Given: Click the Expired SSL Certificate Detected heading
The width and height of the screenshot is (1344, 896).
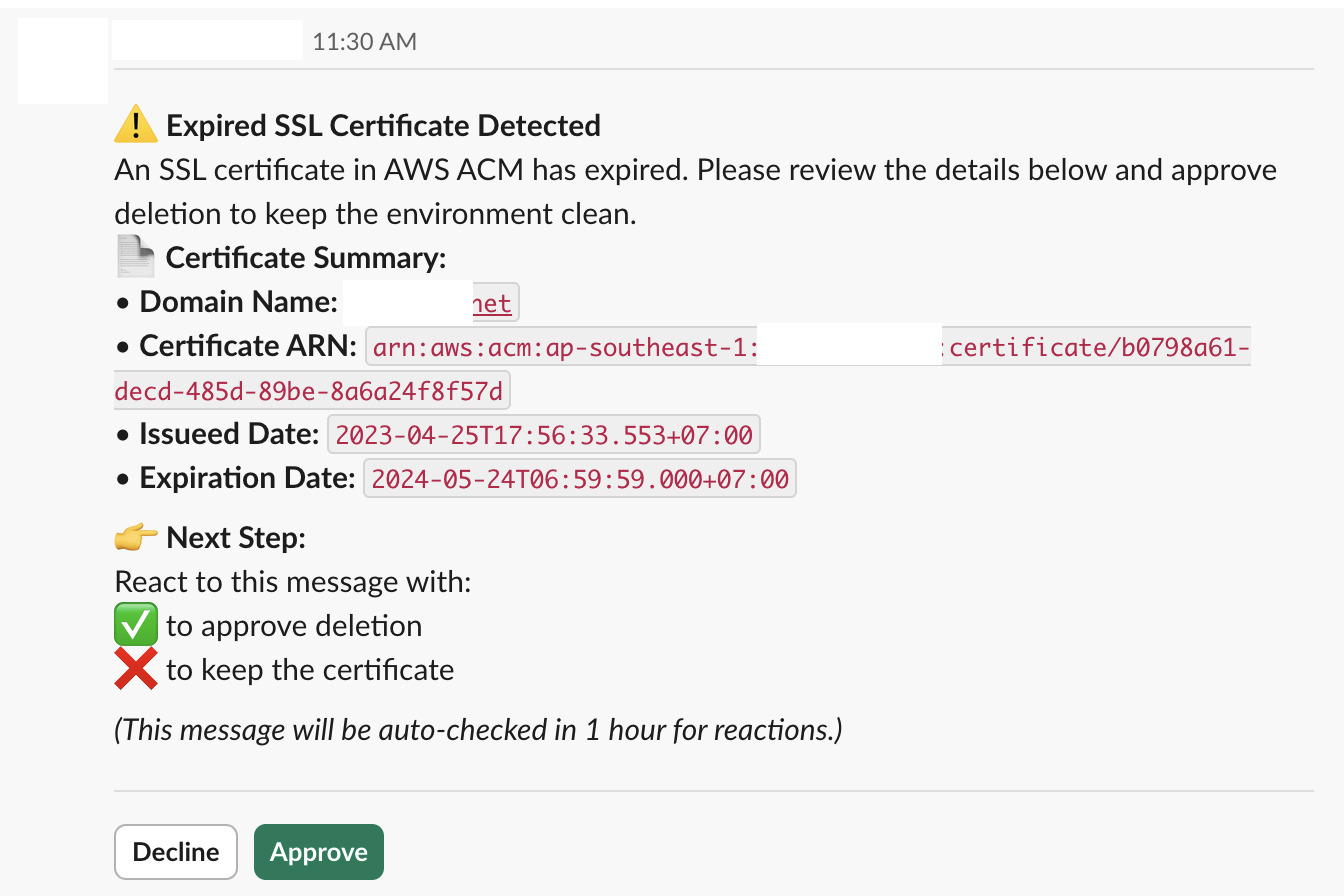Looking at the screenshot, I should click(x=383, y=126).
